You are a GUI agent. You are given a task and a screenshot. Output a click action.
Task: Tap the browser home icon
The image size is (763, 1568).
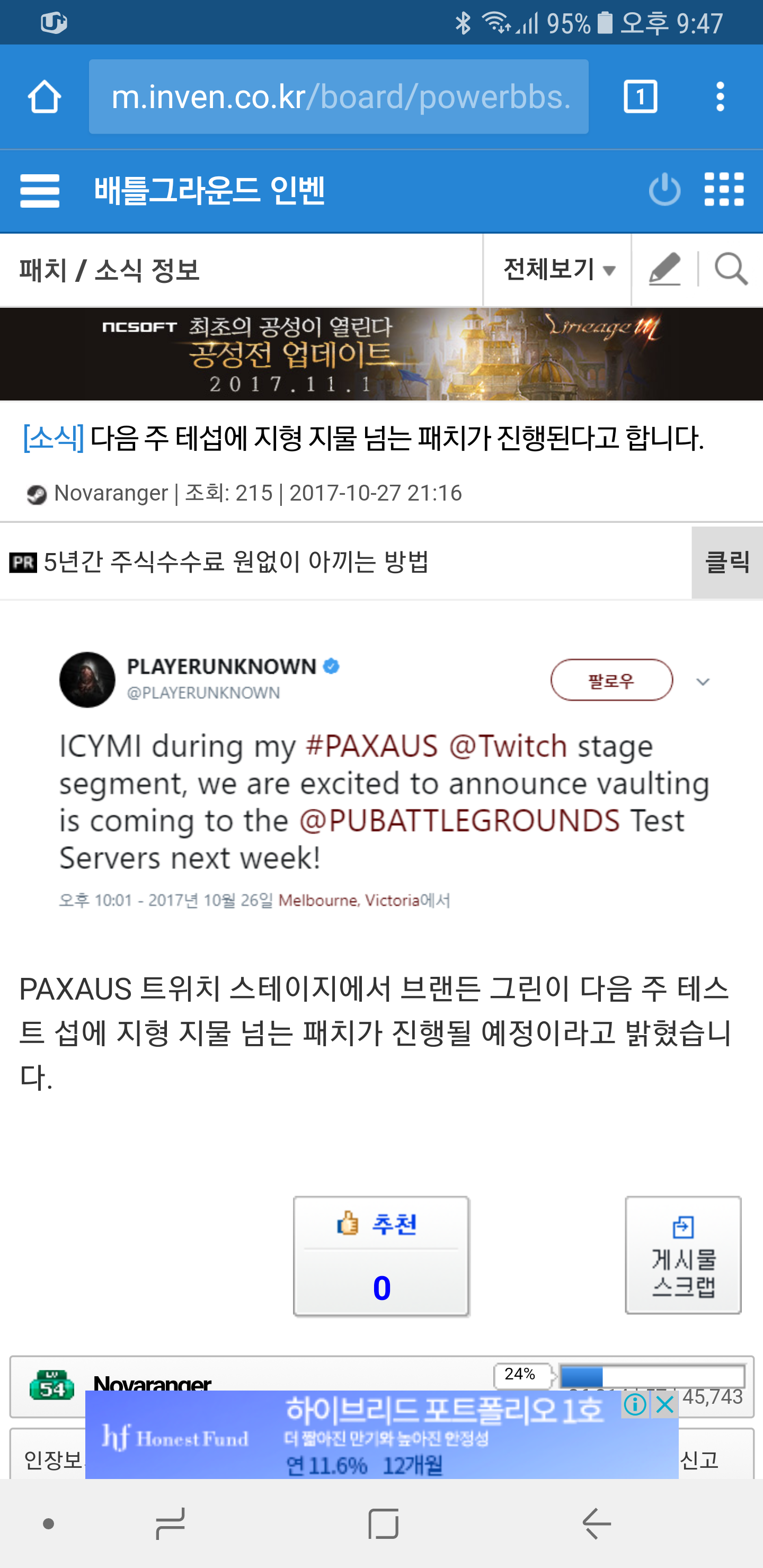coord(44,96)
